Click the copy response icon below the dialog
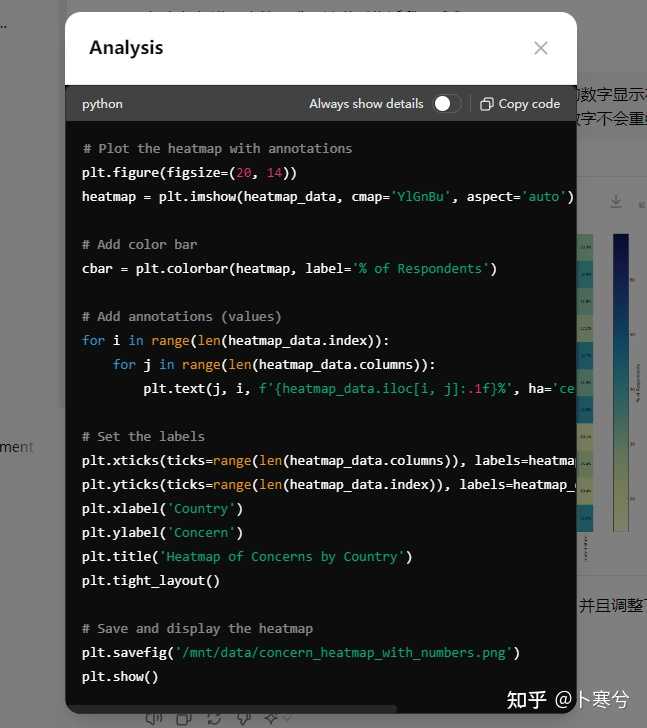Screen dimensions: 647x728 (x=184, y=717)
